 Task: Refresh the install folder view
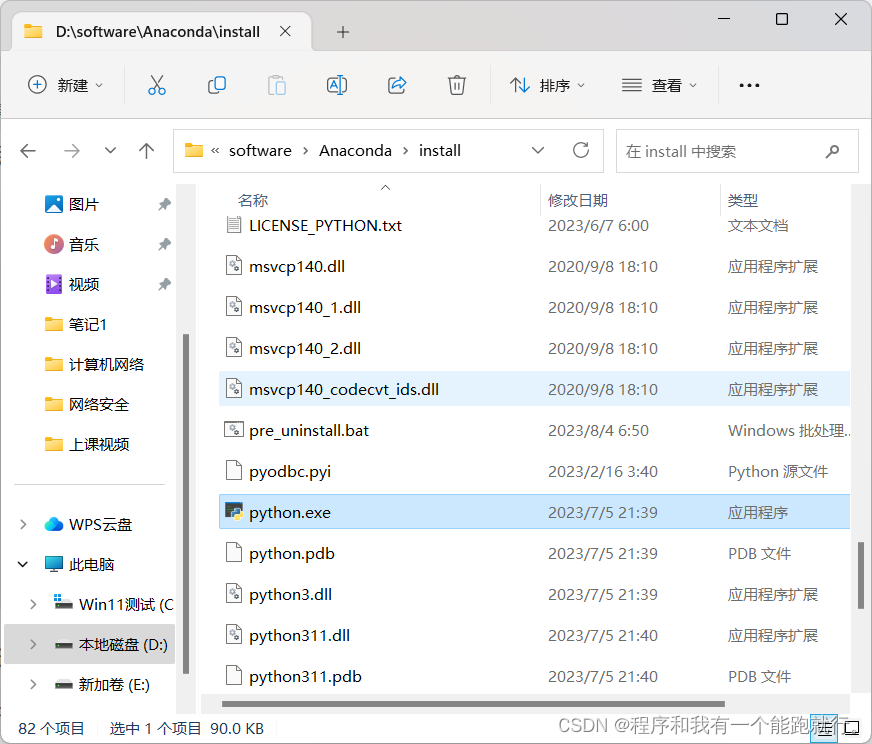coord(581,150)
